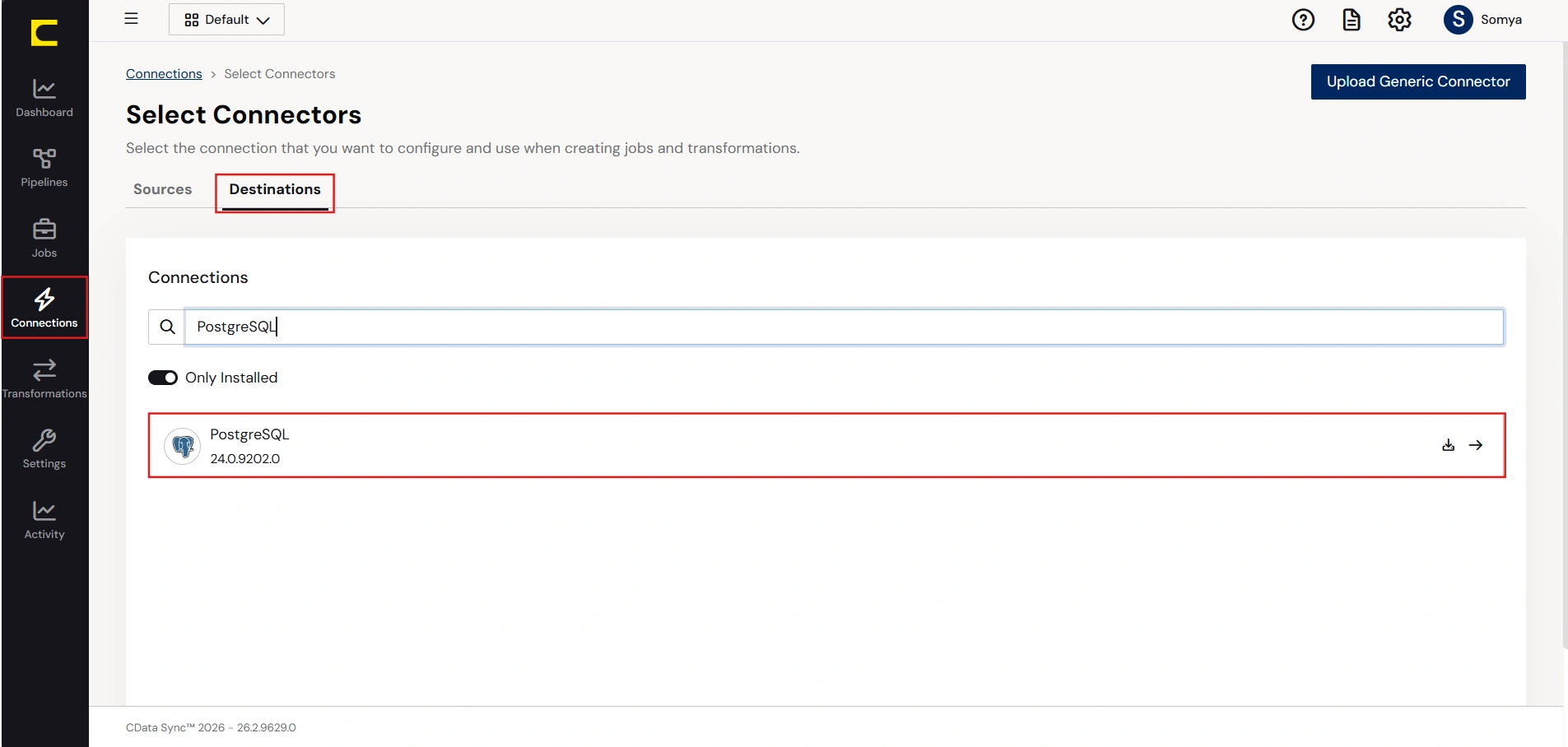The image size is (1568, 747).
Task: Open Connections in the sidebar
Action: [44, 309]
